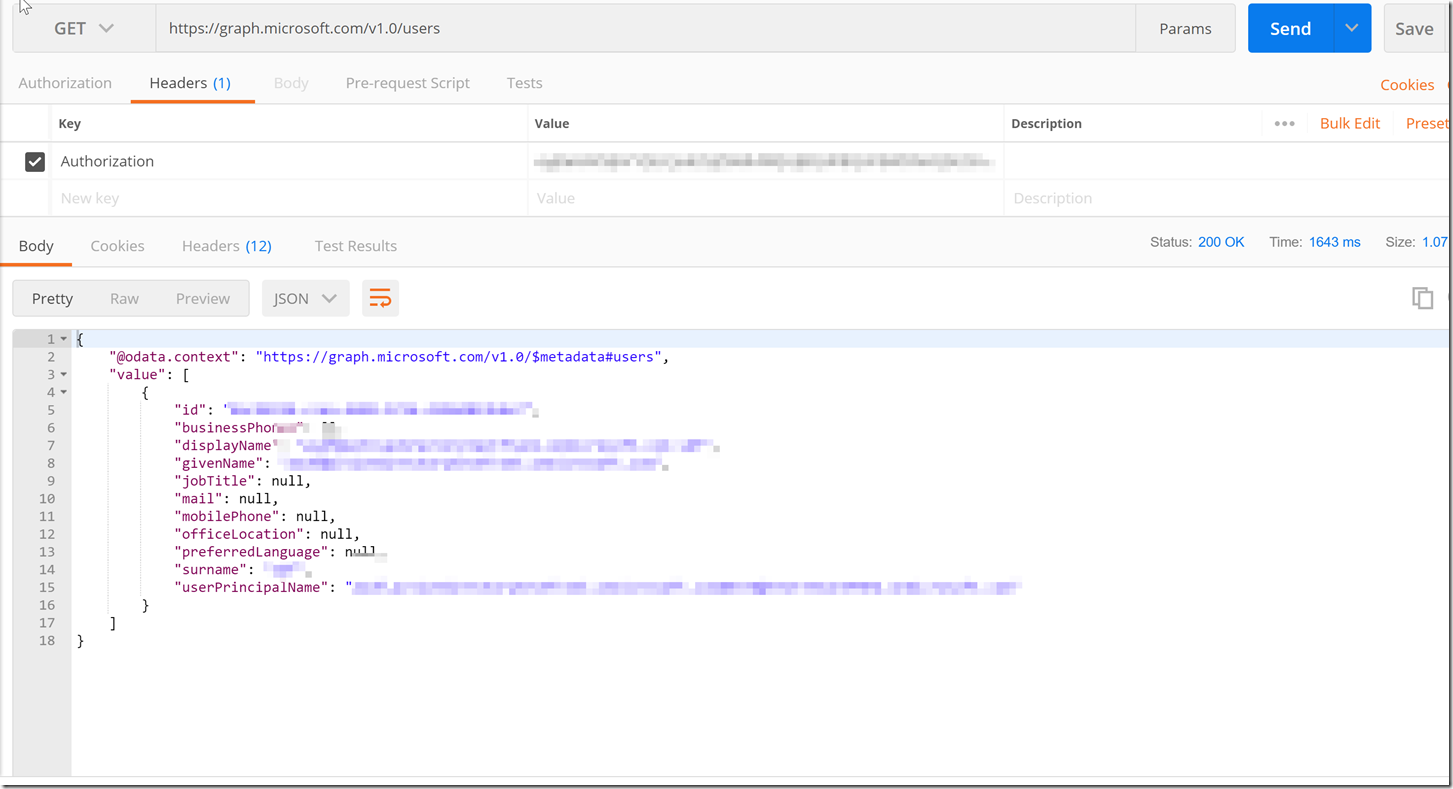Click the response time 1643 ms
Image resolution: width=1453 pixels, height=789 pixels.
1334,242
